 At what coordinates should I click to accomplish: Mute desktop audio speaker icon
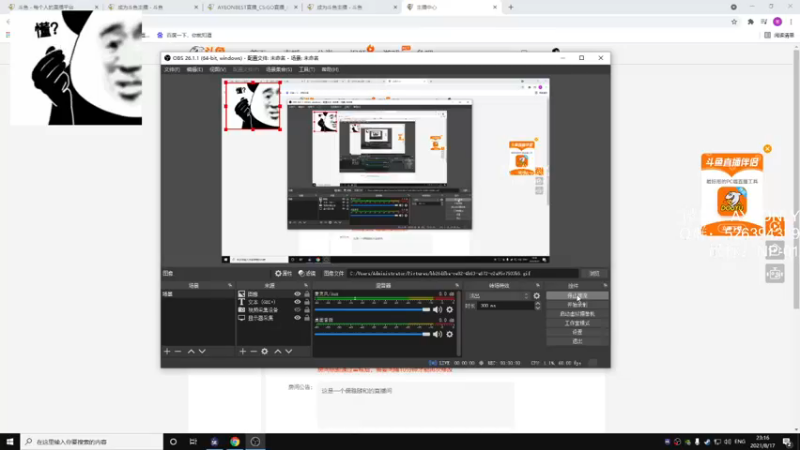click(437, 334)
